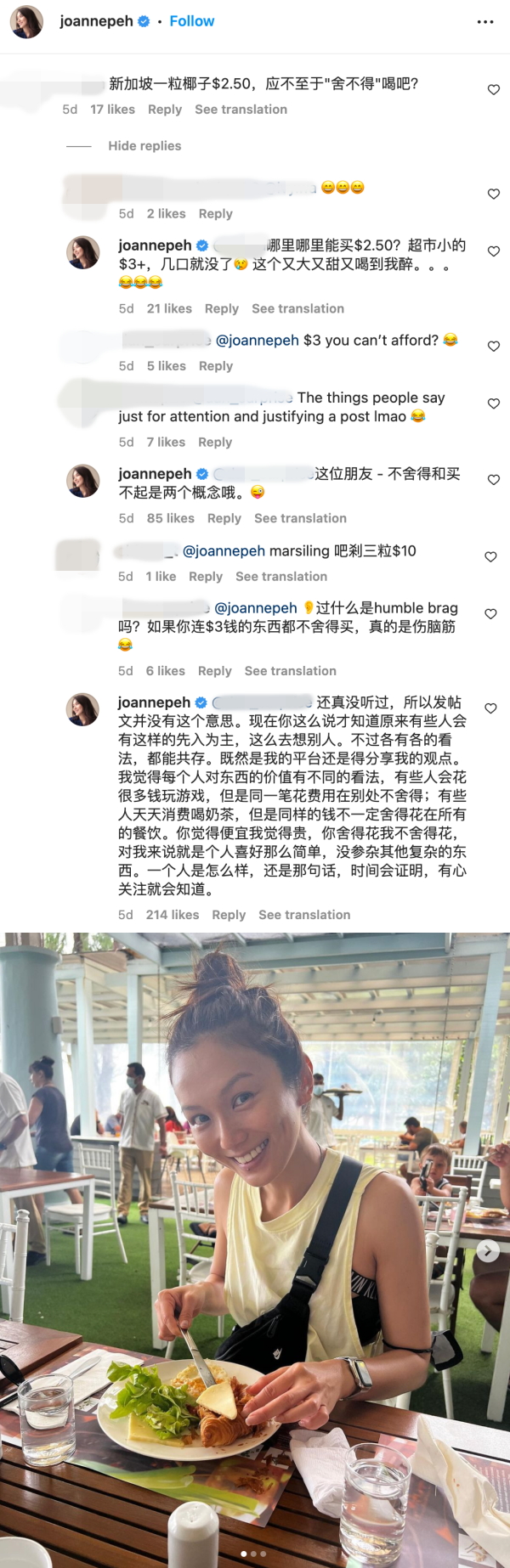Like joannepeh's long reply with 214 likes
Image resolution: width=510 pixels, height=1568 pixels.
click(x=490, y=708)
